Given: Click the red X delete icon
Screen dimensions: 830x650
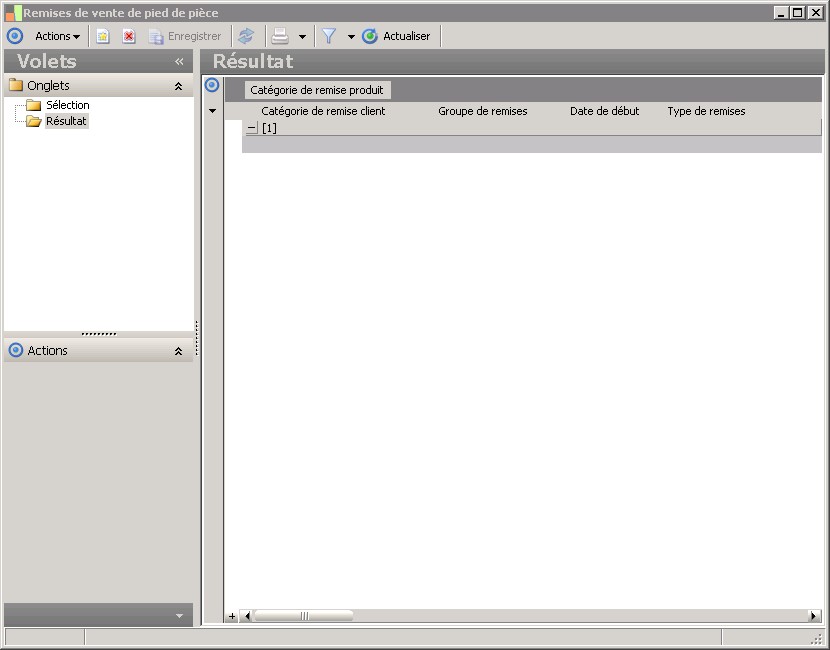Looking at the screenshot, I should pos(129,36).
